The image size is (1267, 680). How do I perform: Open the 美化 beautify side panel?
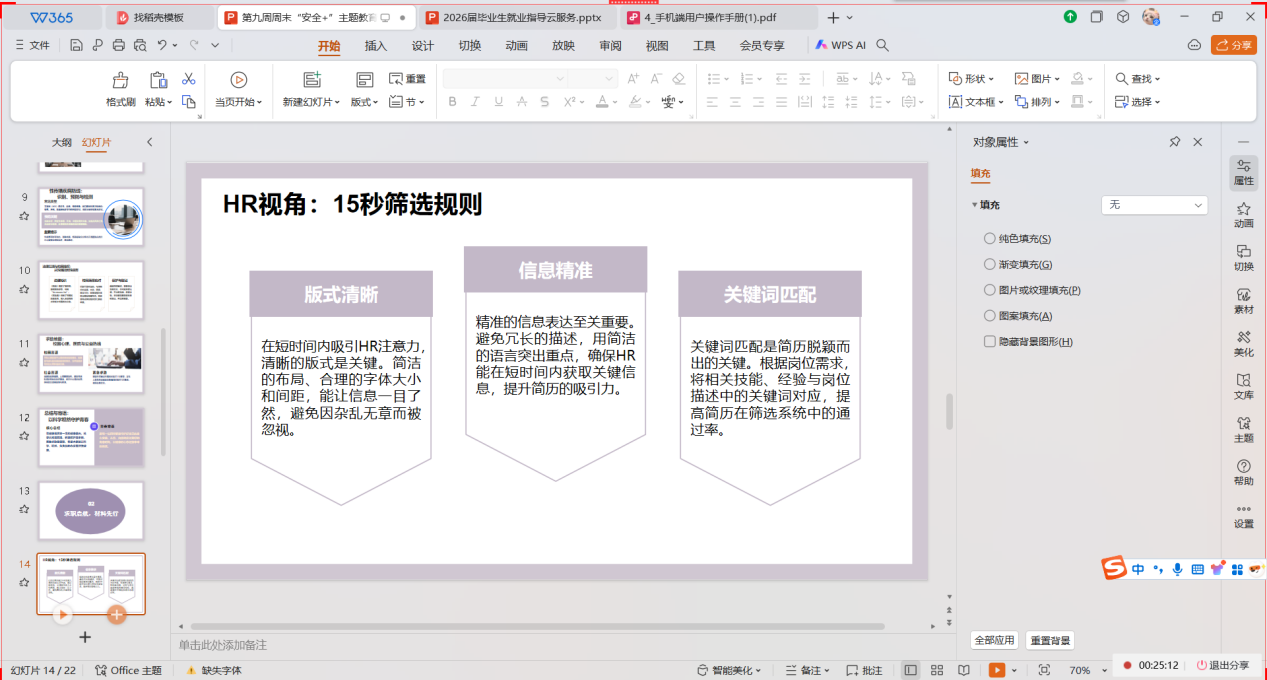[1243, 344]
